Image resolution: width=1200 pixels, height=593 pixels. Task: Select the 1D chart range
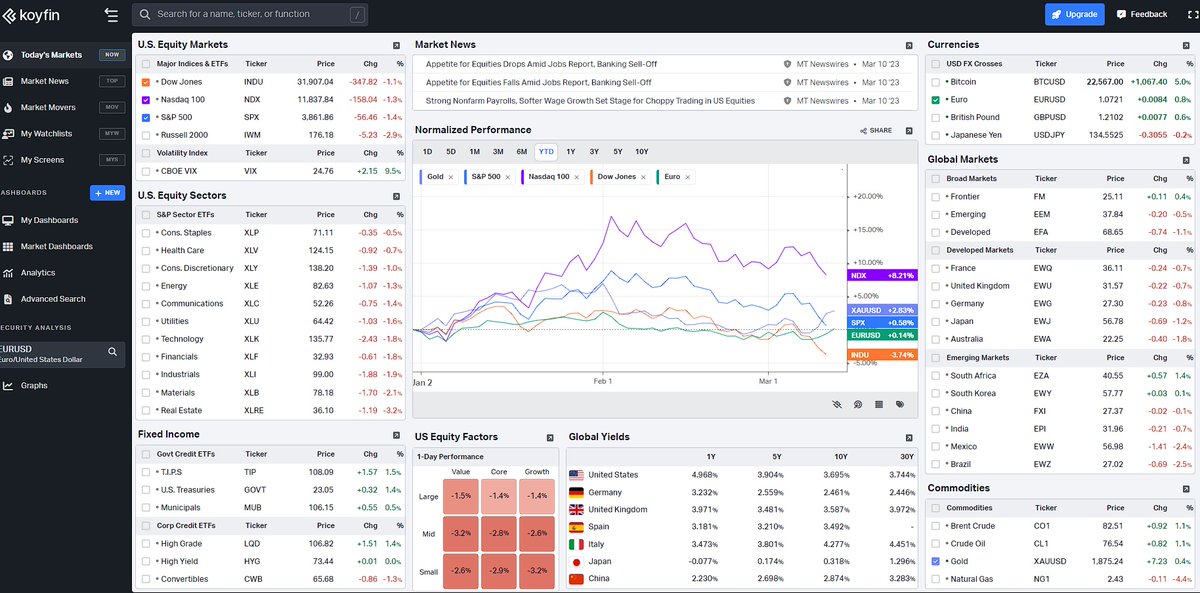click(x=428, y=152)
